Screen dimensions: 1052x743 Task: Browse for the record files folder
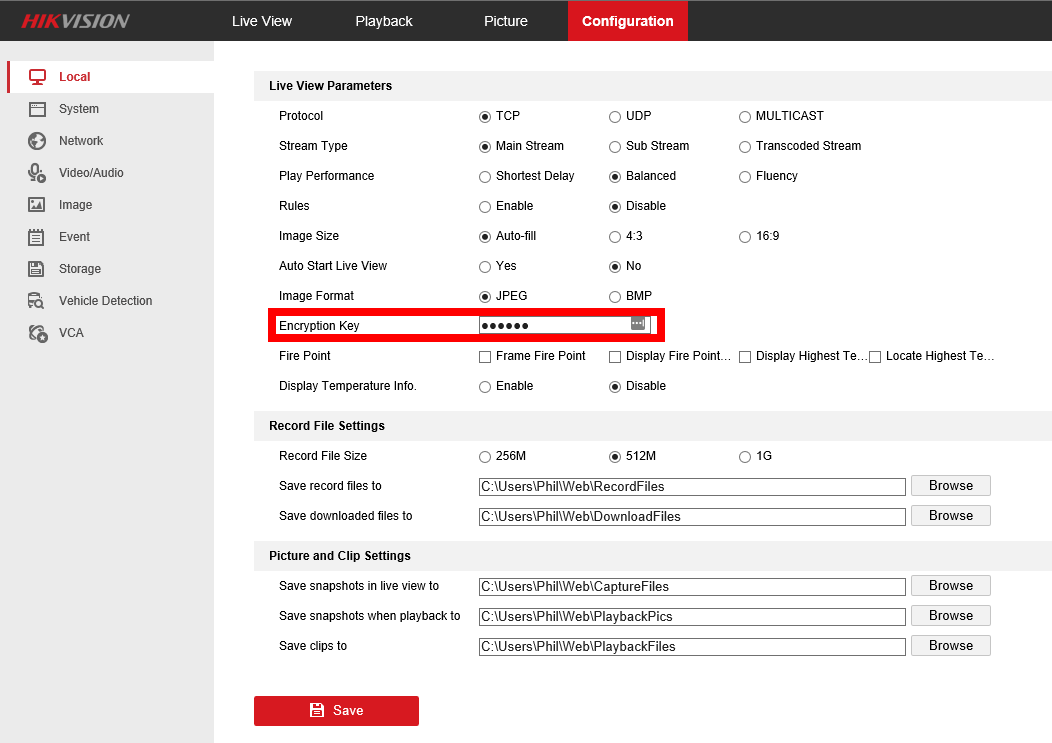[949, 485]
